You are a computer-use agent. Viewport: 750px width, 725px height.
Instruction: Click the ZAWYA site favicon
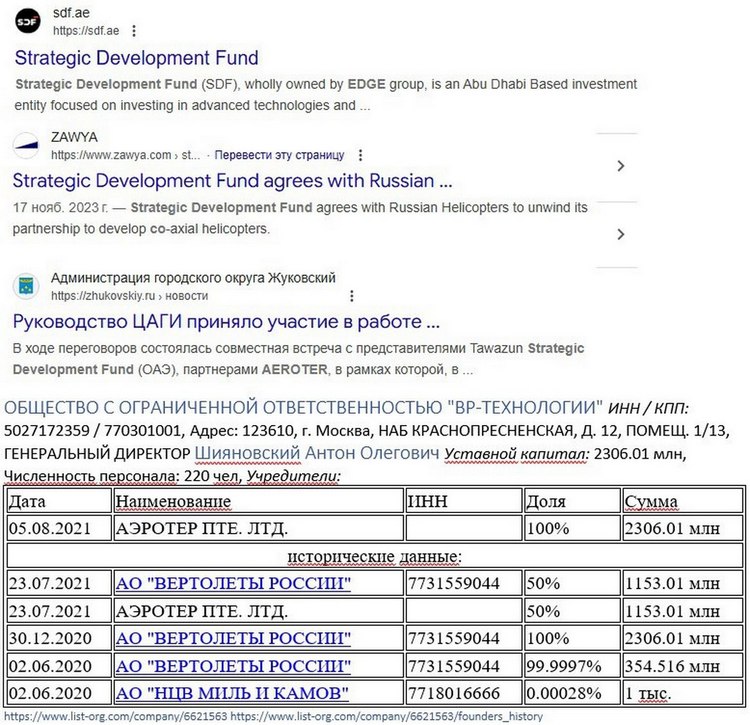(x=26, y=145)
